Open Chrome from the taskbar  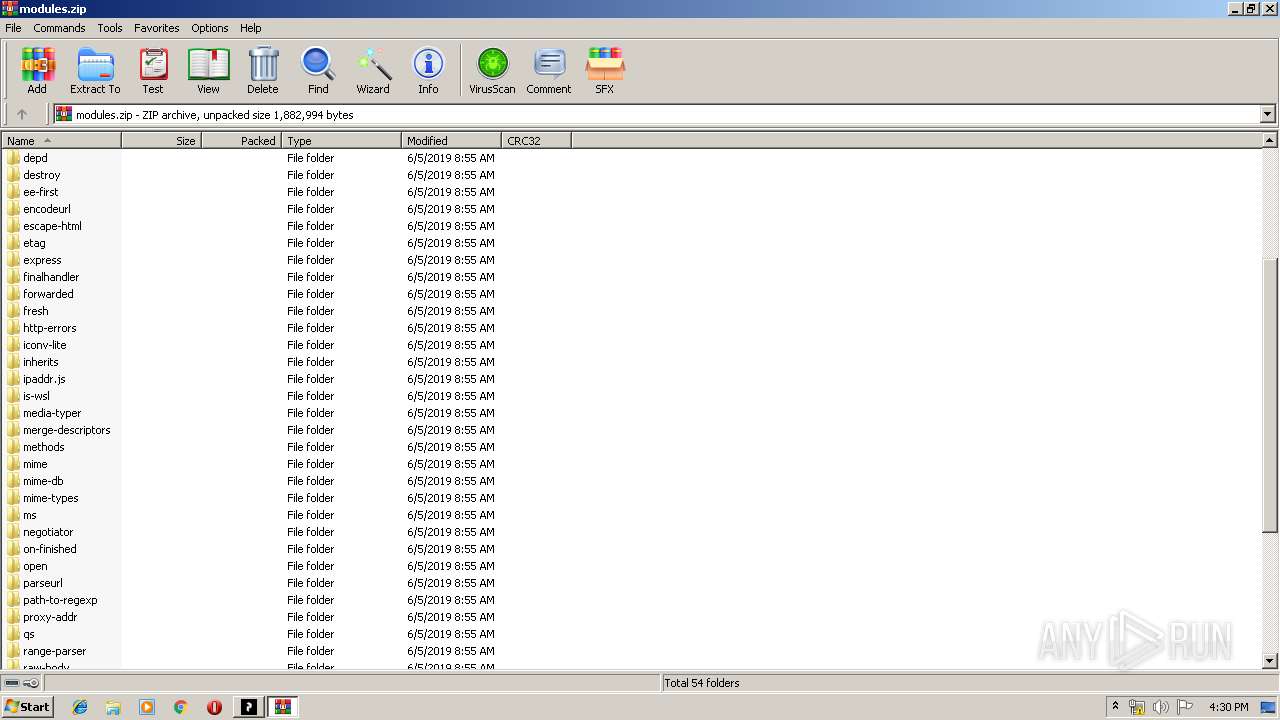pyautogui.click(x=181, y=707)
